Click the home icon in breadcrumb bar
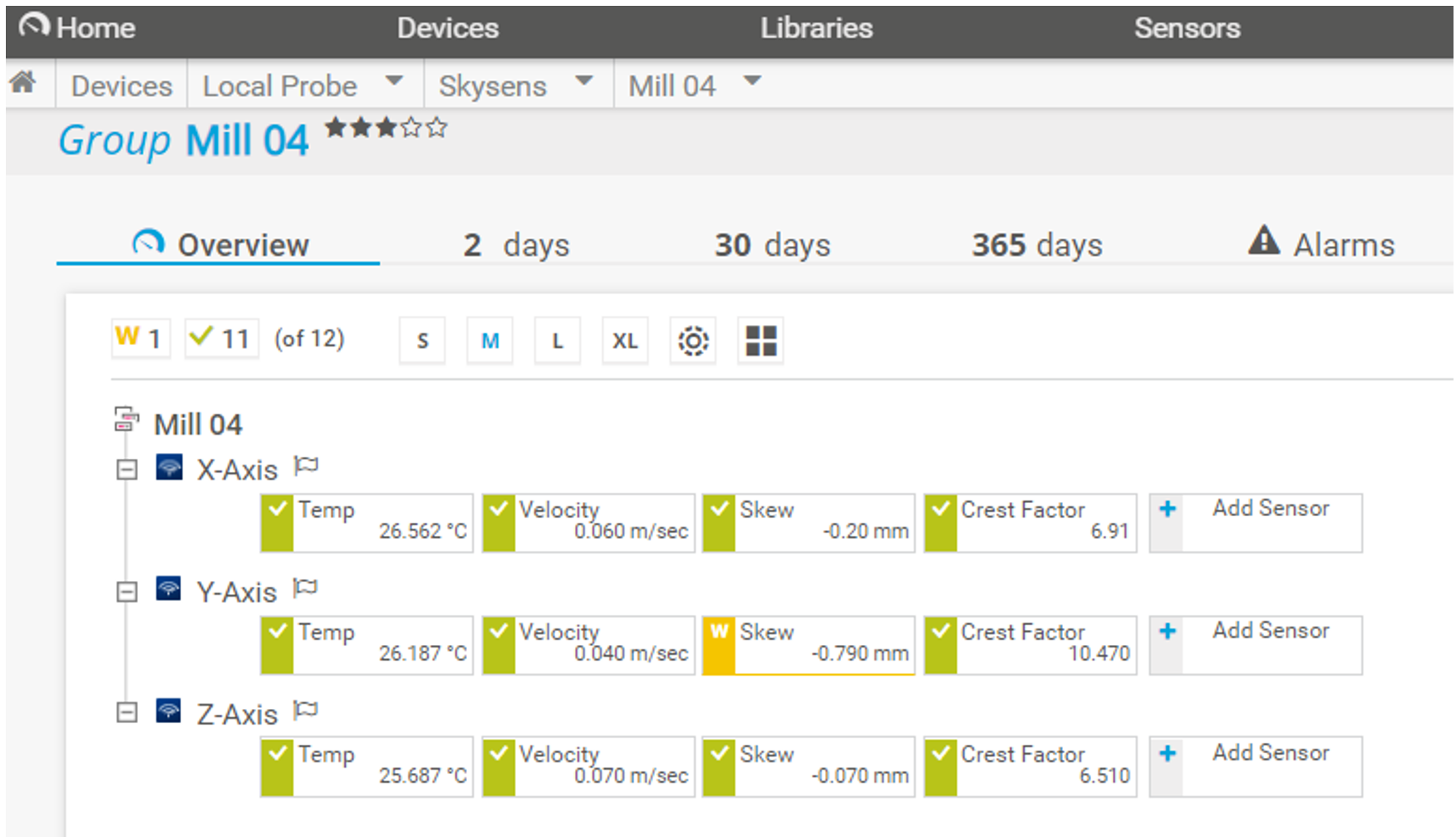 point(23,83)
